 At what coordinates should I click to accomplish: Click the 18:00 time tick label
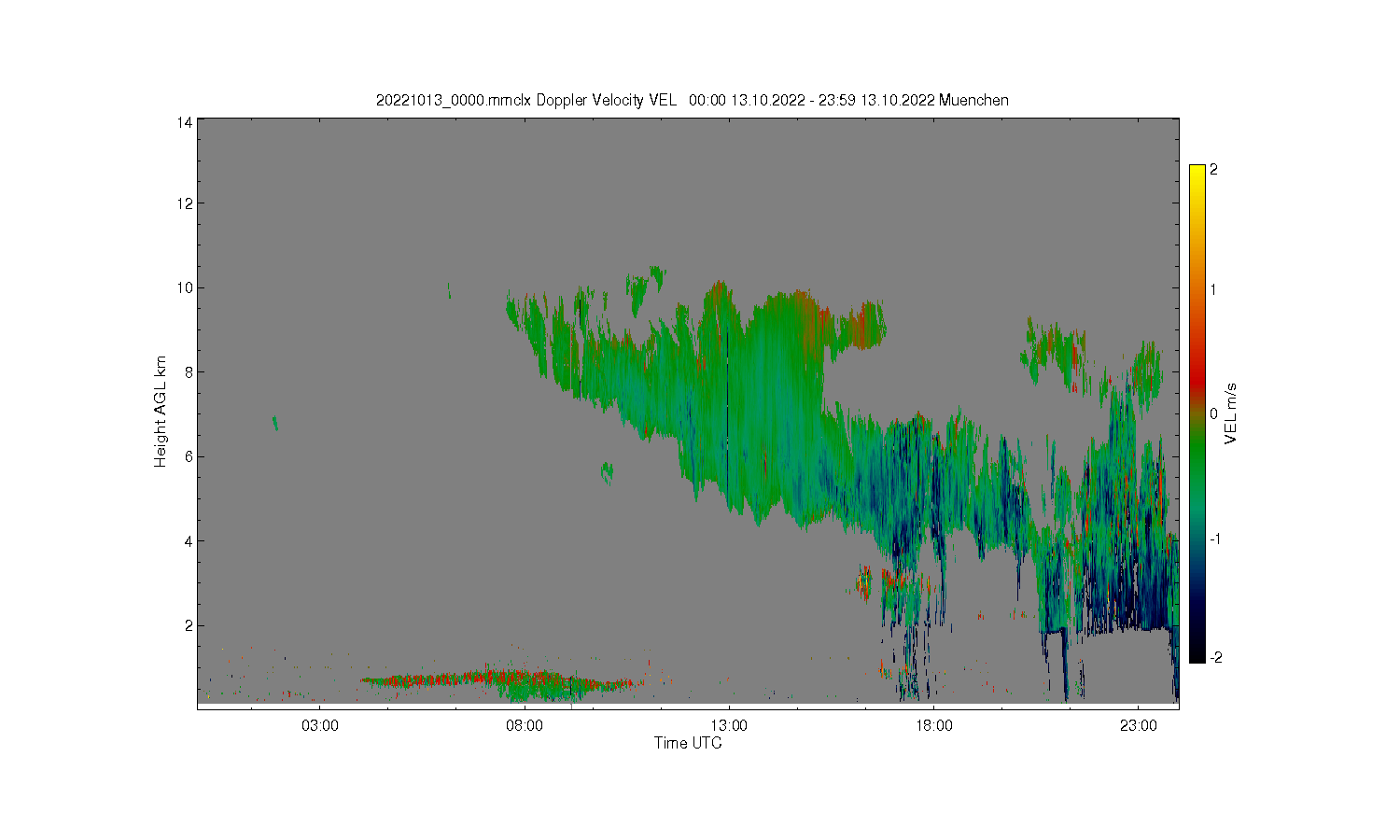[x=933, y=725]
